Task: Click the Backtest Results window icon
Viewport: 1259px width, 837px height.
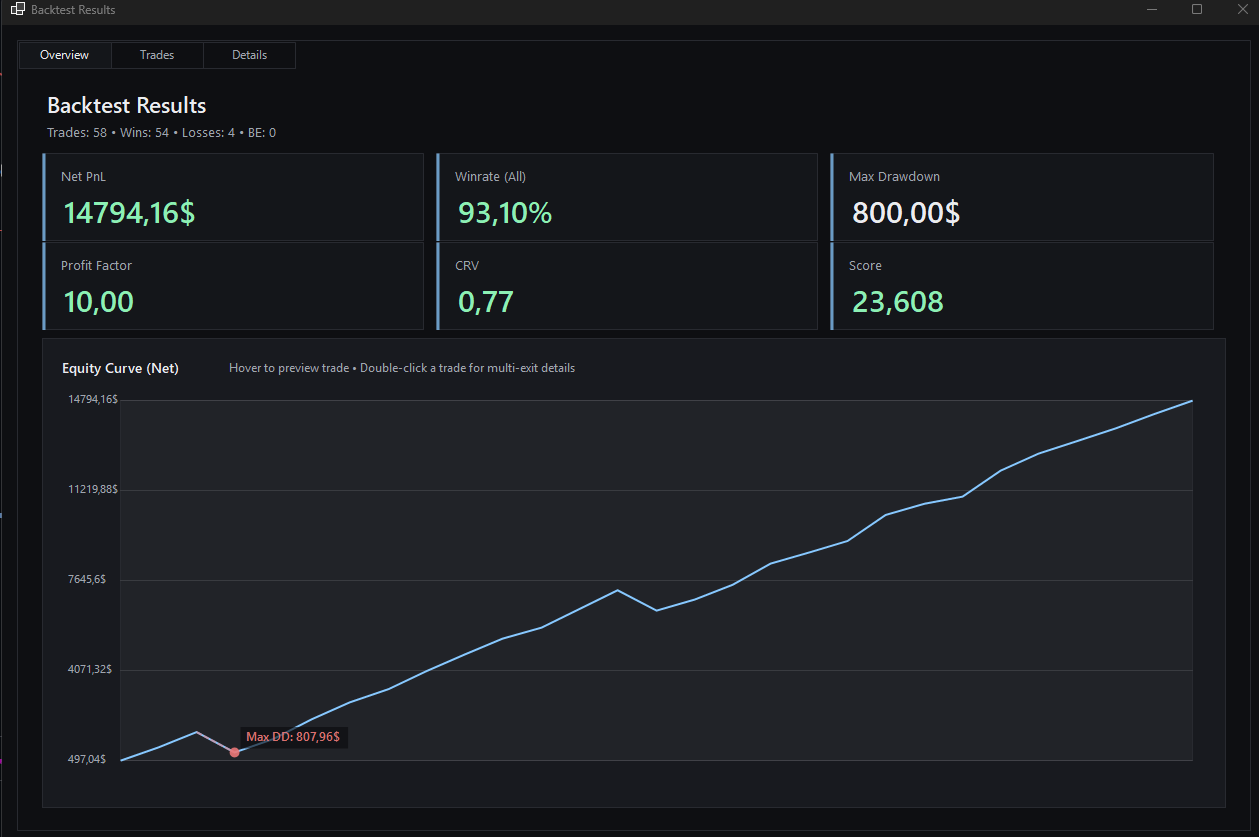Action: click(x=17, y=10)
